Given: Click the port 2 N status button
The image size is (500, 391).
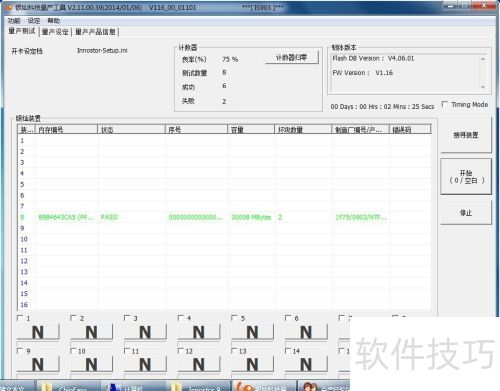Looking at the screenshot, I should point(91,332).
